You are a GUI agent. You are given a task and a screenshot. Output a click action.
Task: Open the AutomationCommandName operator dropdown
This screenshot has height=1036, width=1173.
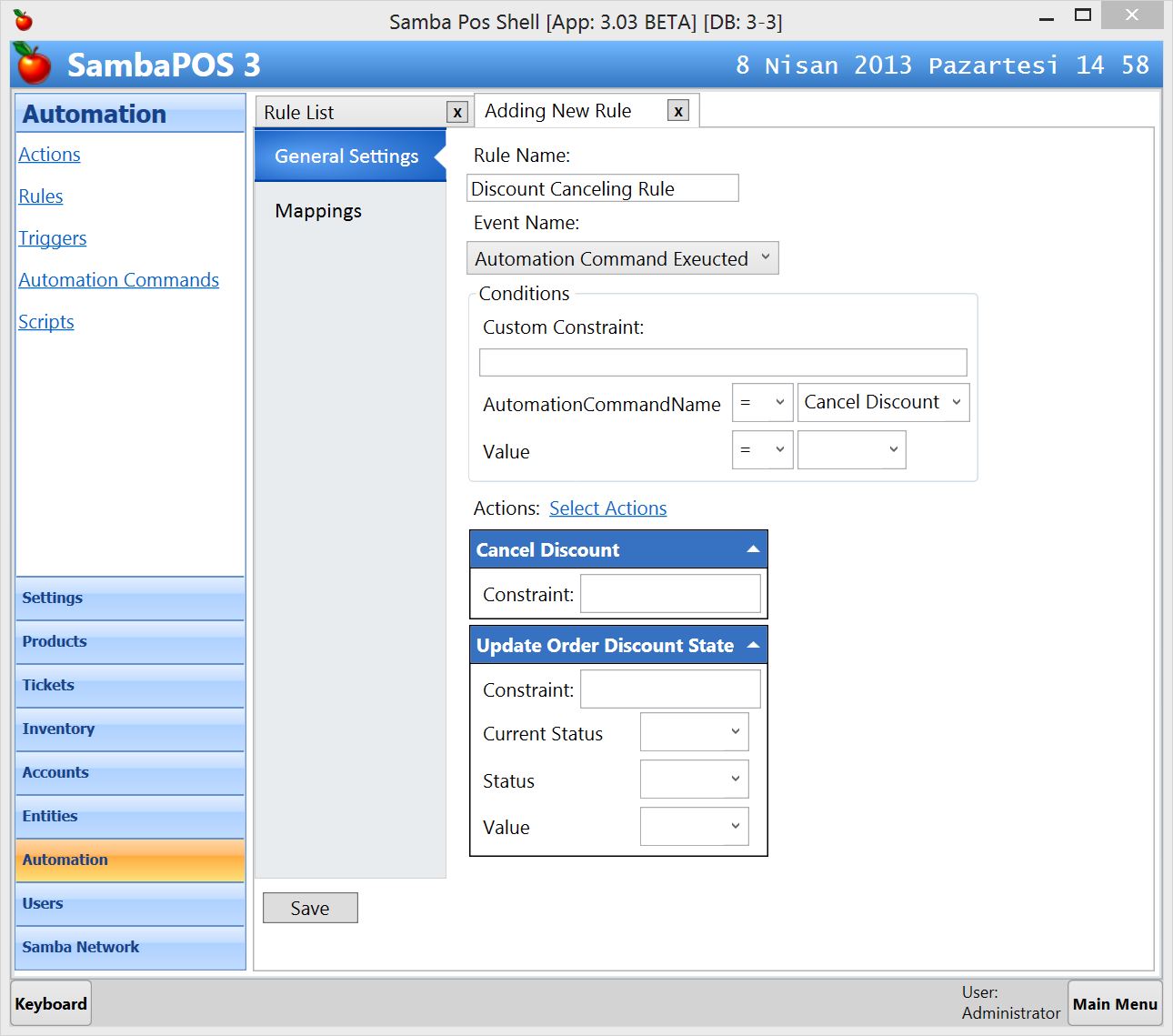click(762, 403)
